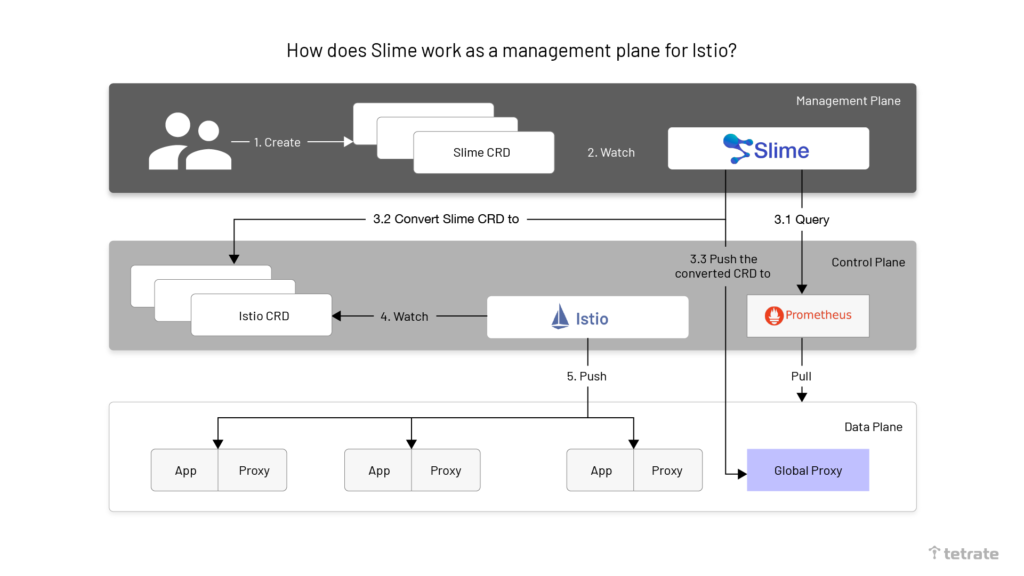Screen dimensions: 1024x576
Task: Click the rightmost App box
Action: (601, 470)
